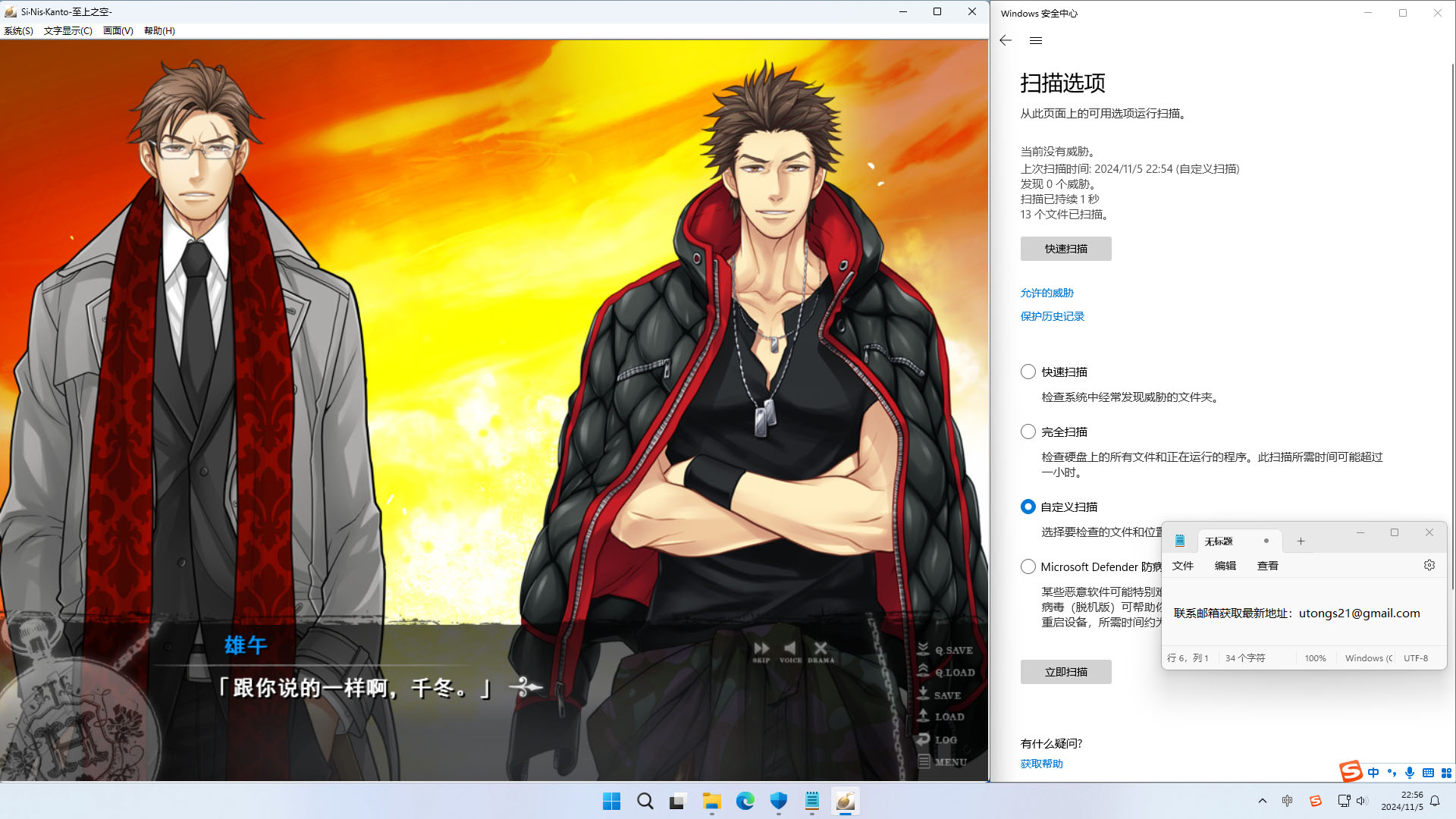Select Microsoft Defender offline scan option
1456x819 pixels.
pyautogui.click(x=1028, y=567)
